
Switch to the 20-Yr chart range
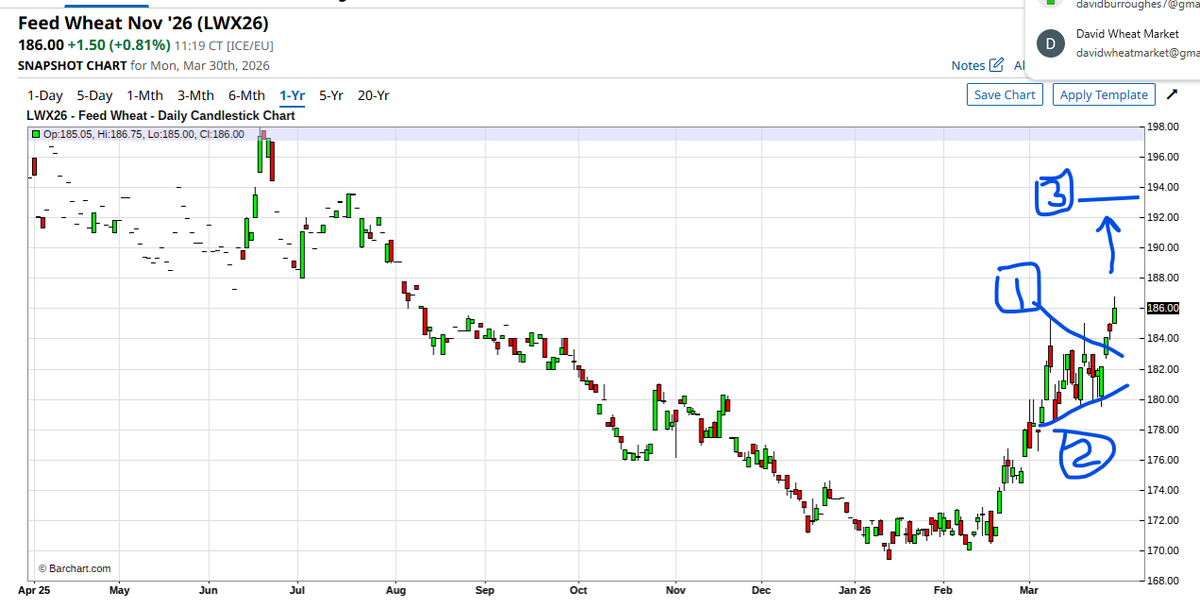pyautogui.click(x=373, y=95)
